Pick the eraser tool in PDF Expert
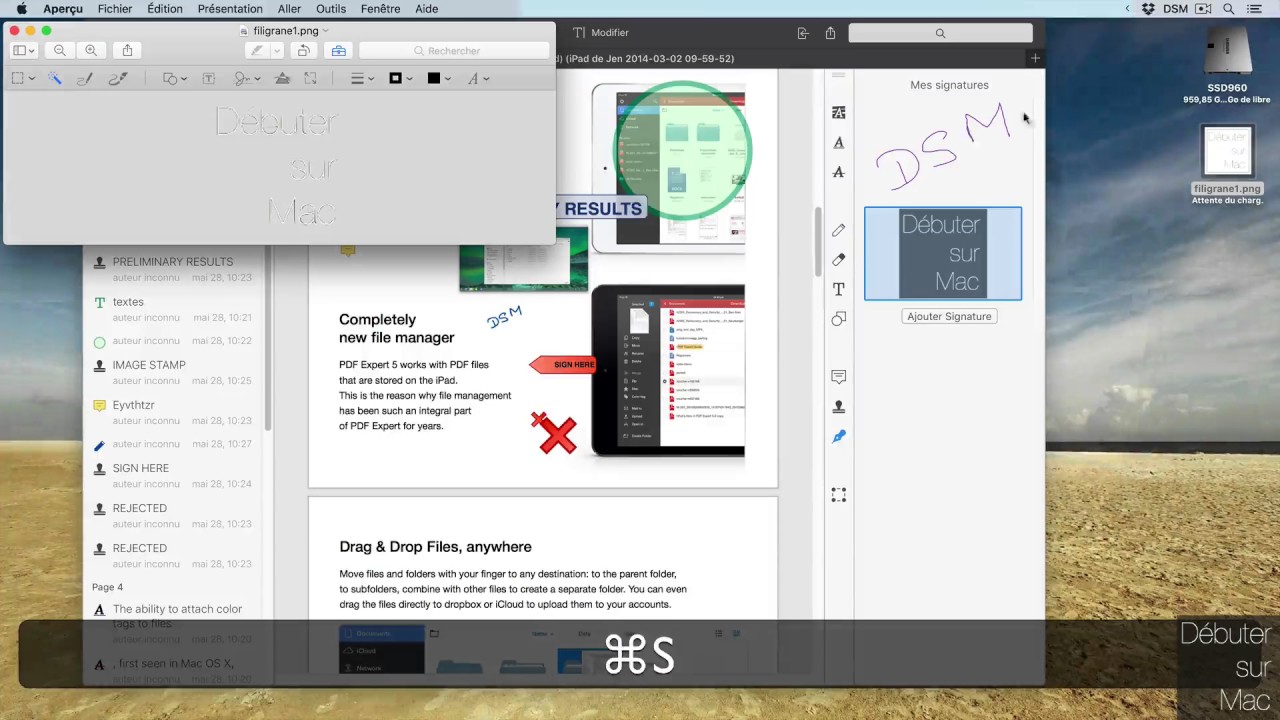1280x720 pixels. tap(839, 259)
